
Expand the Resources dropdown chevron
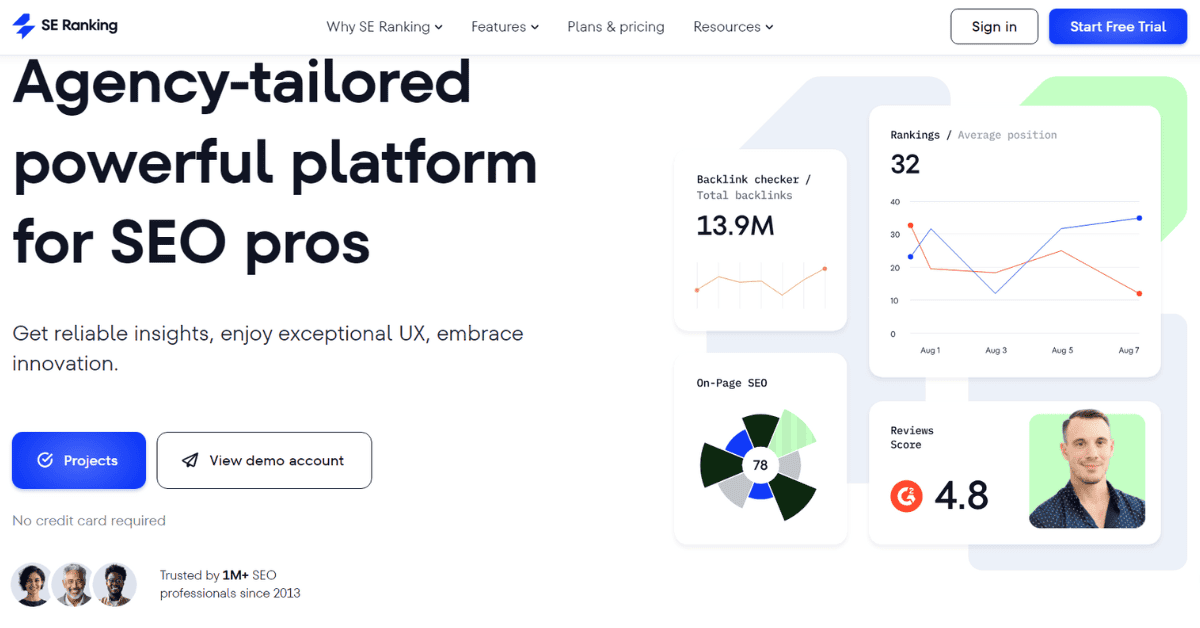[769, 28]
